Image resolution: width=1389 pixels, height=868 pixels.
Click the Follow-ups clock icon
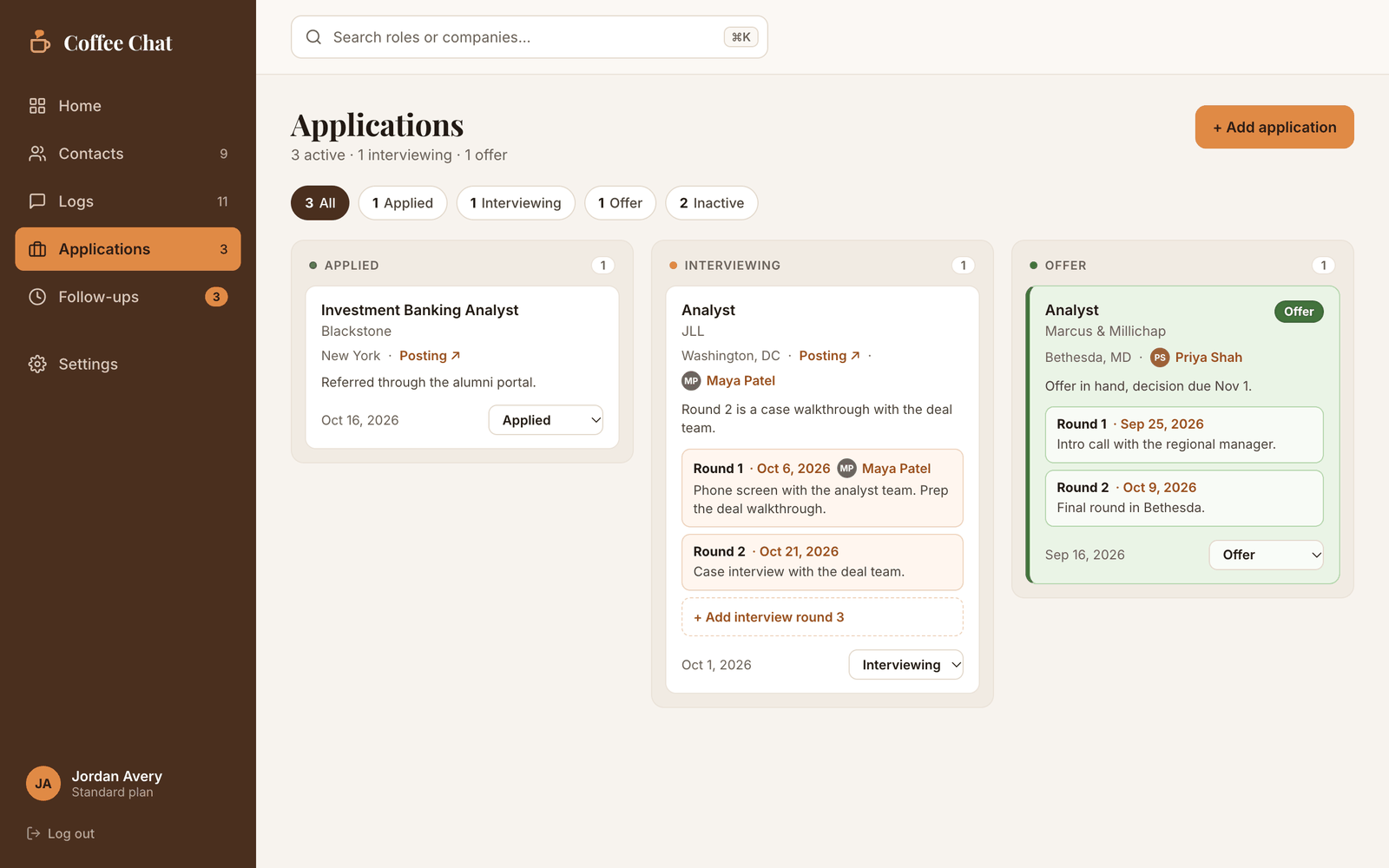tap(37, 297)
